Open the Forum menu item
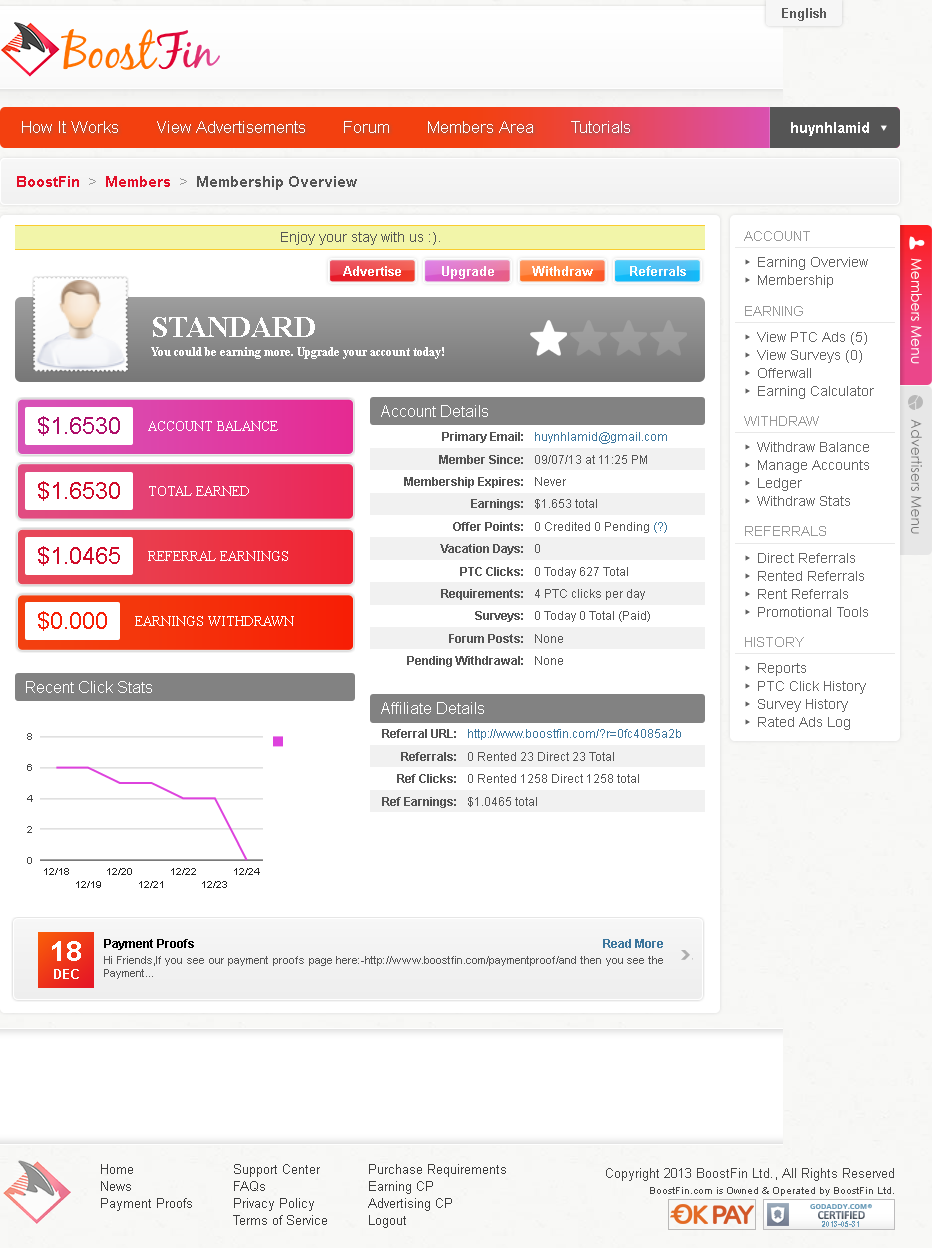Viewport: 932px width, 1248px height. coord(366,128)
